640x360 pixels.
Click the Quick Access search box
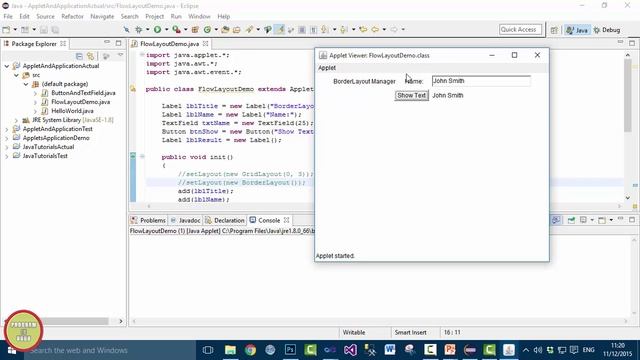coord(520,29)
